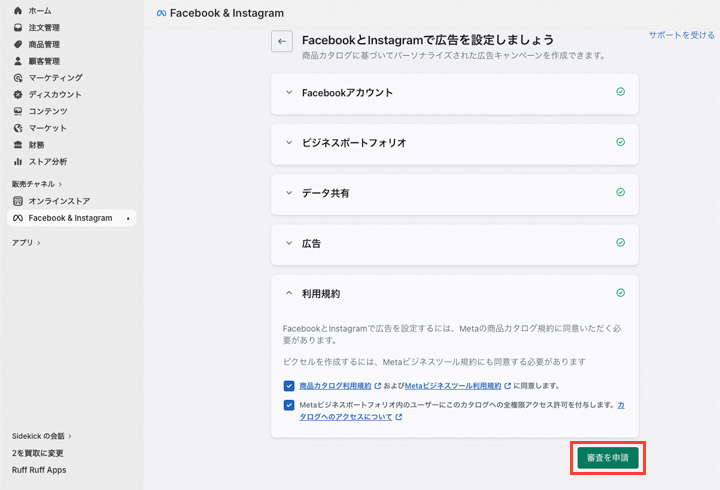Viewport: 720px width, 490px height.
Task: Uncheck the 商品カタログ利用規約 agreement checkbox
Action: [x=289, y=386]
